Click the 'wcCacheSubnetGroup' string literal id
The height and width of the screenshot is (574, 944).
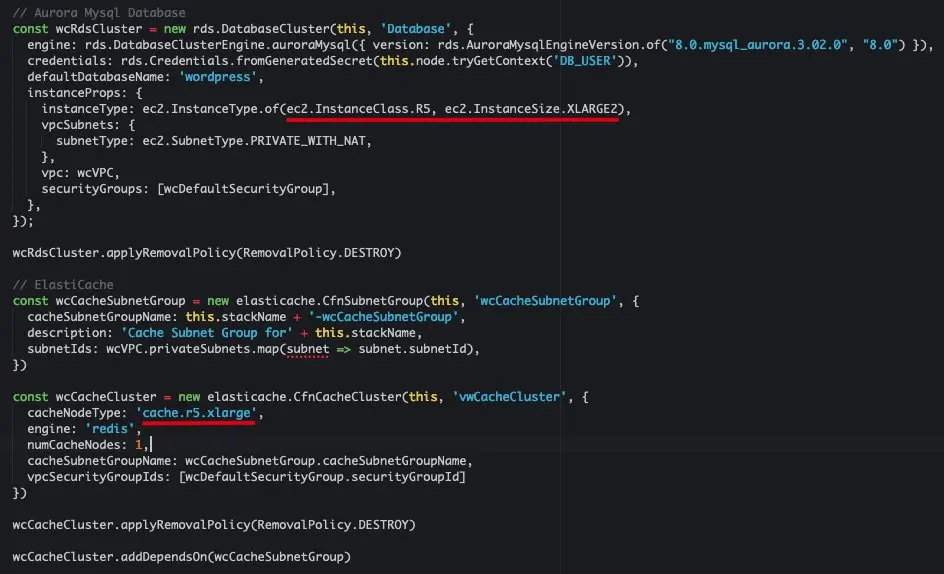tap(545, 301)
